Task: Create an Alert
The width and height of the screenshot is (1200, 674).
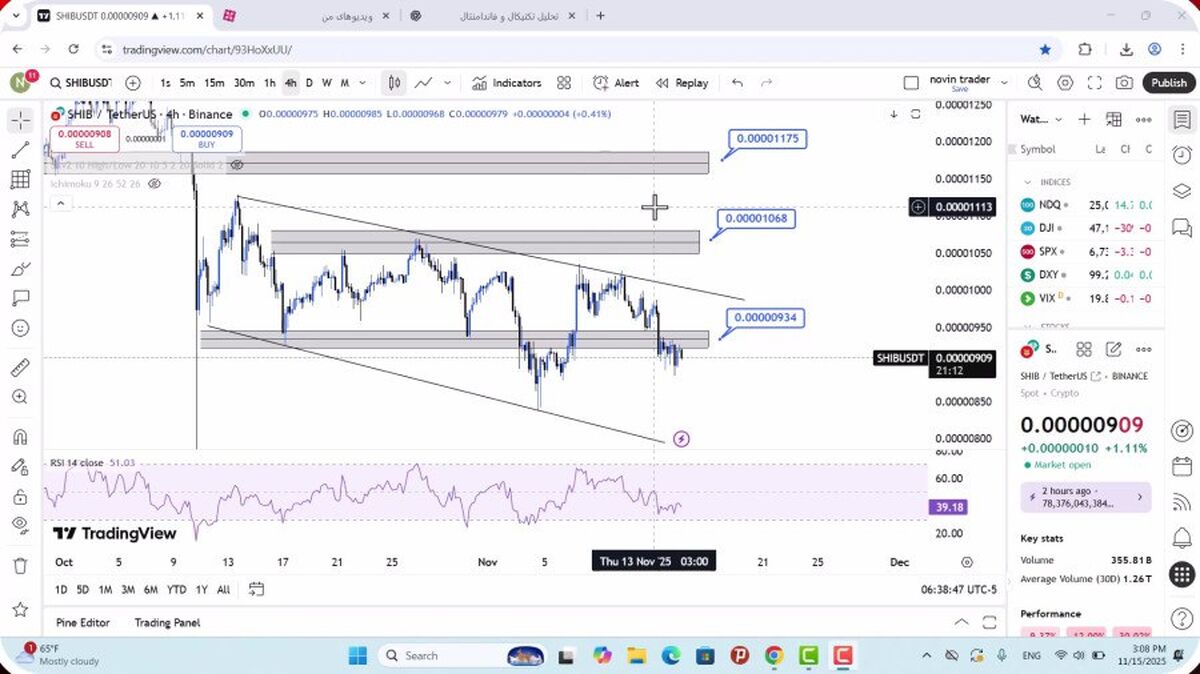Action: pos(616,83)
